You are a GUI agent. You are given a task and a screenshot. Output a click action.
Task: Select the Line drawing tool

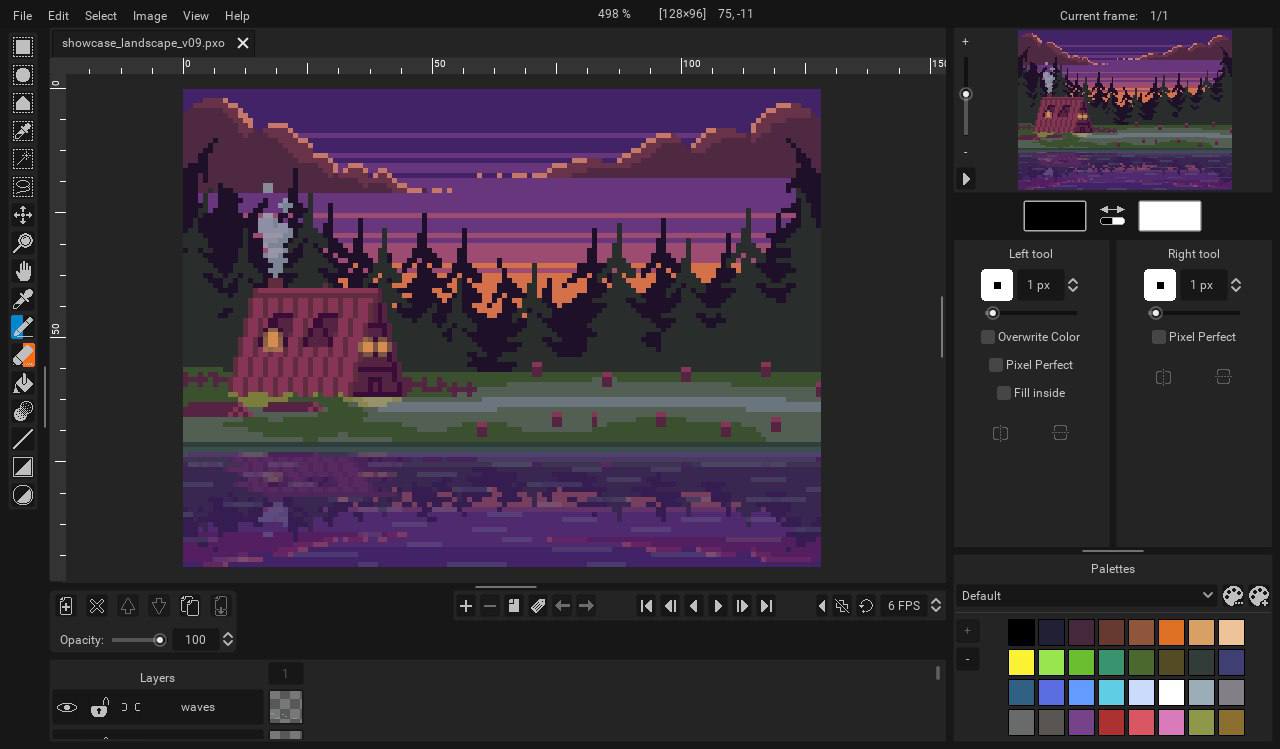(23, 439)
